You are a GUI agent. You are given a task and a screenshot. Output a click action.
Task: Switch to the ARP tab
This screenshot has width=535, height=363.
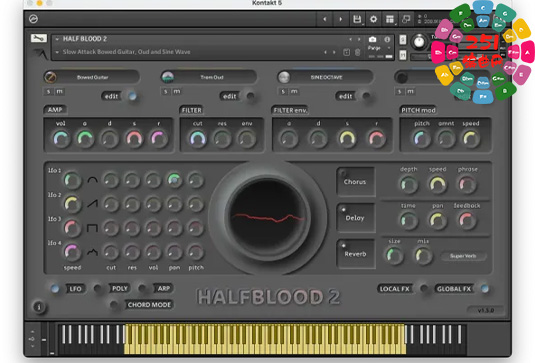coord(163,289)
